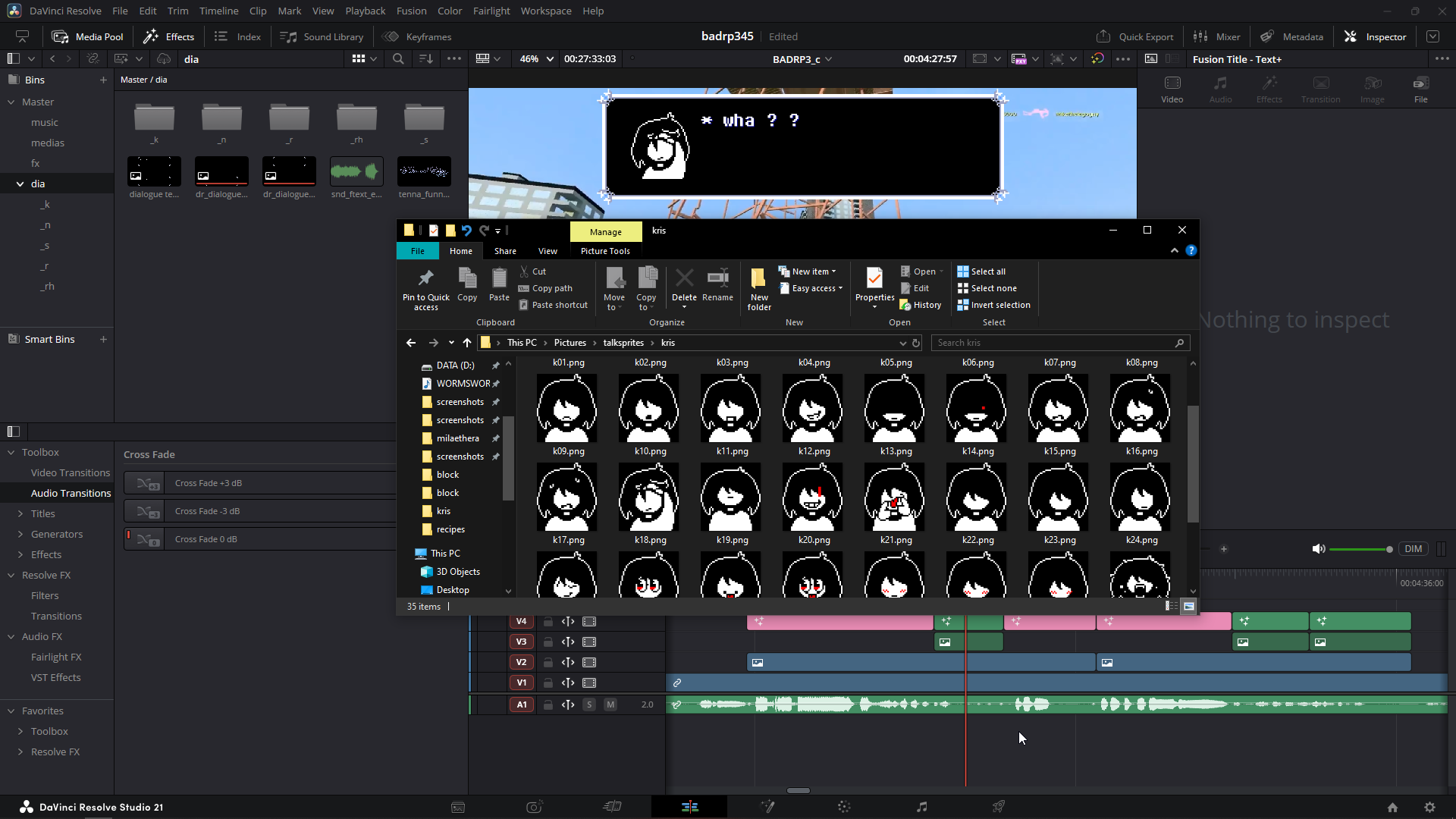This screenshot has width=1456, height=819.
Task: Open the Picture Tools ribbon tab
Action: coord(605,251)
